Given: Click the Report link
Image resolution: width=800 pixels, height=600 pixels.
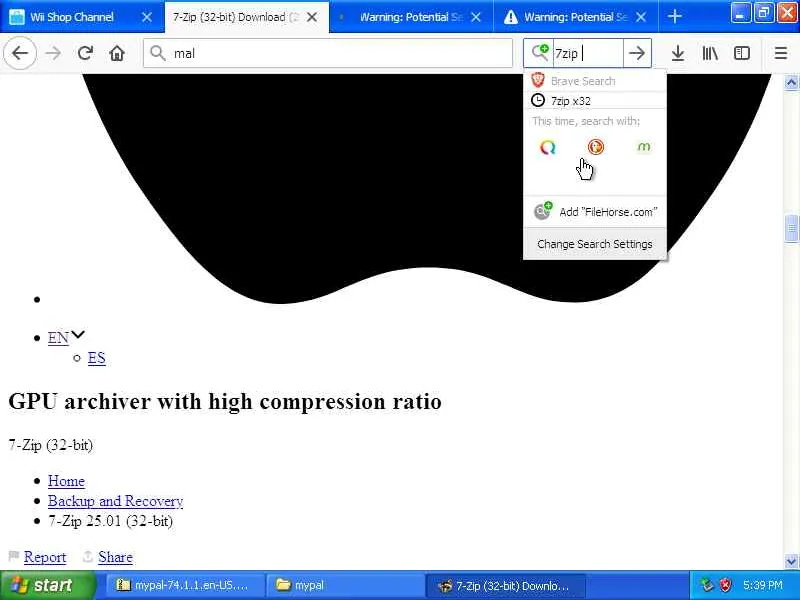Looking at the screenshot, I should [45, 557].
